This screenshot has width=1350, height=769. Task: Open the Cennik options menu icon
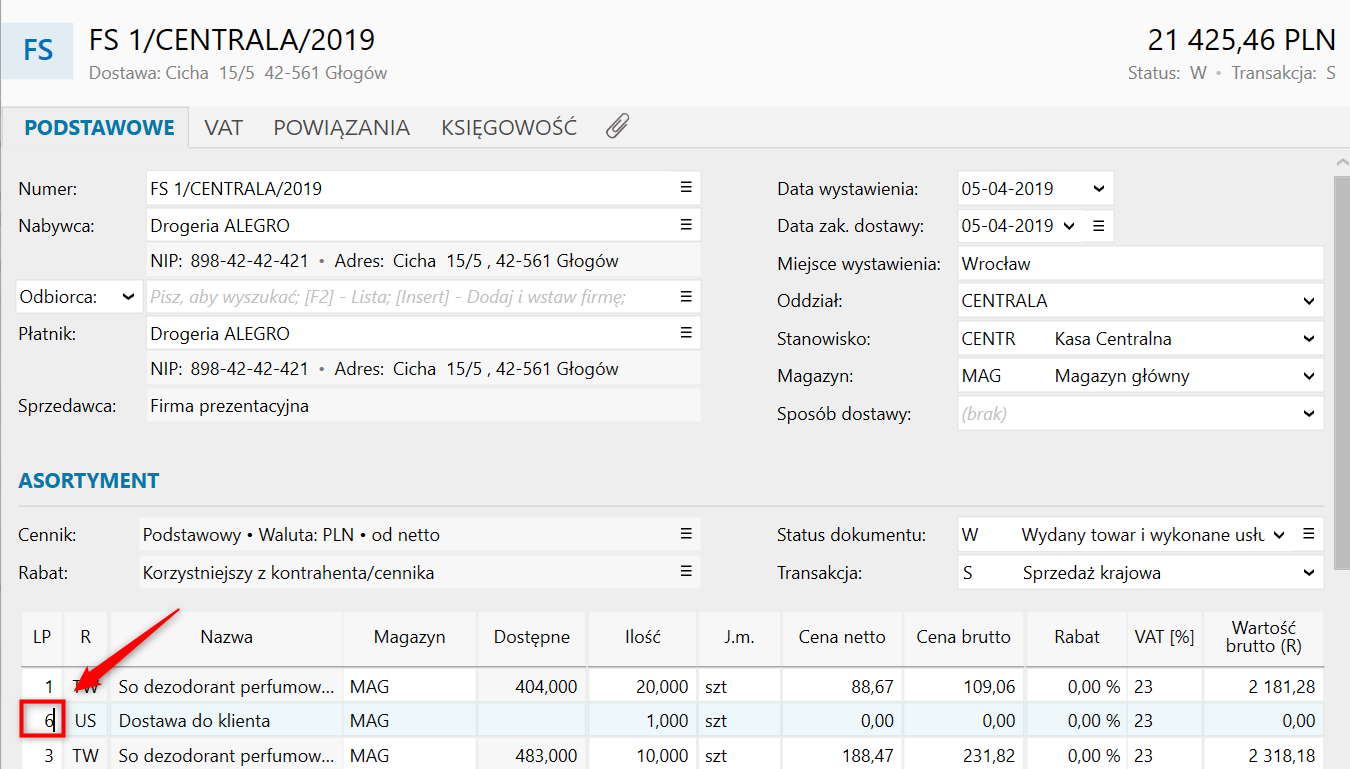(686, 534)
